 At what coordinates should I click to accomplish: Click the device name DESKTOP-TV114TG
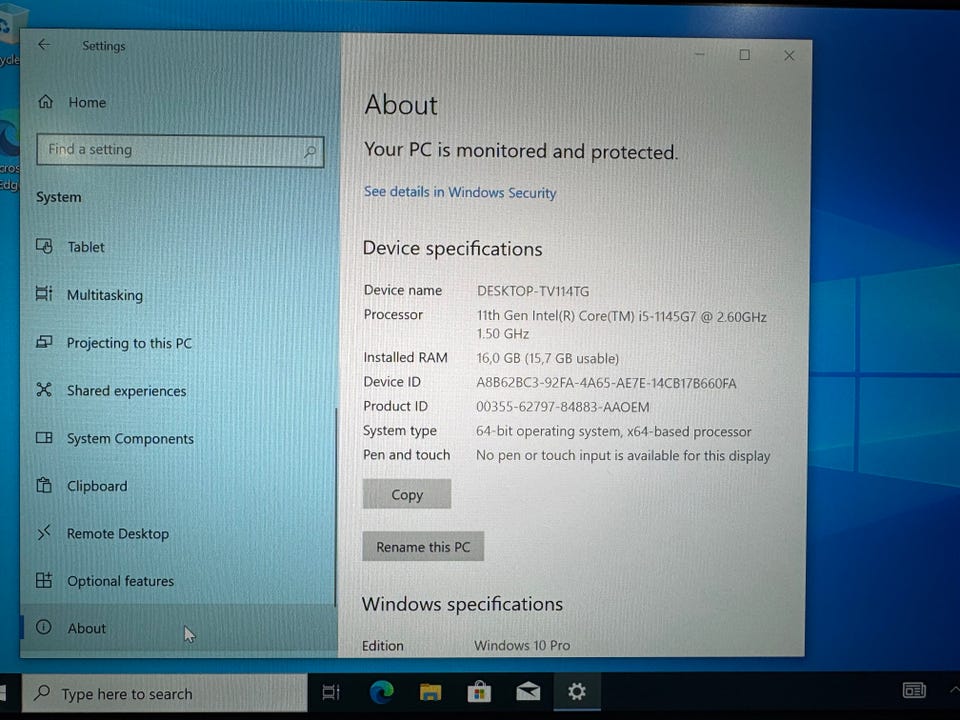tap(533, 291)
